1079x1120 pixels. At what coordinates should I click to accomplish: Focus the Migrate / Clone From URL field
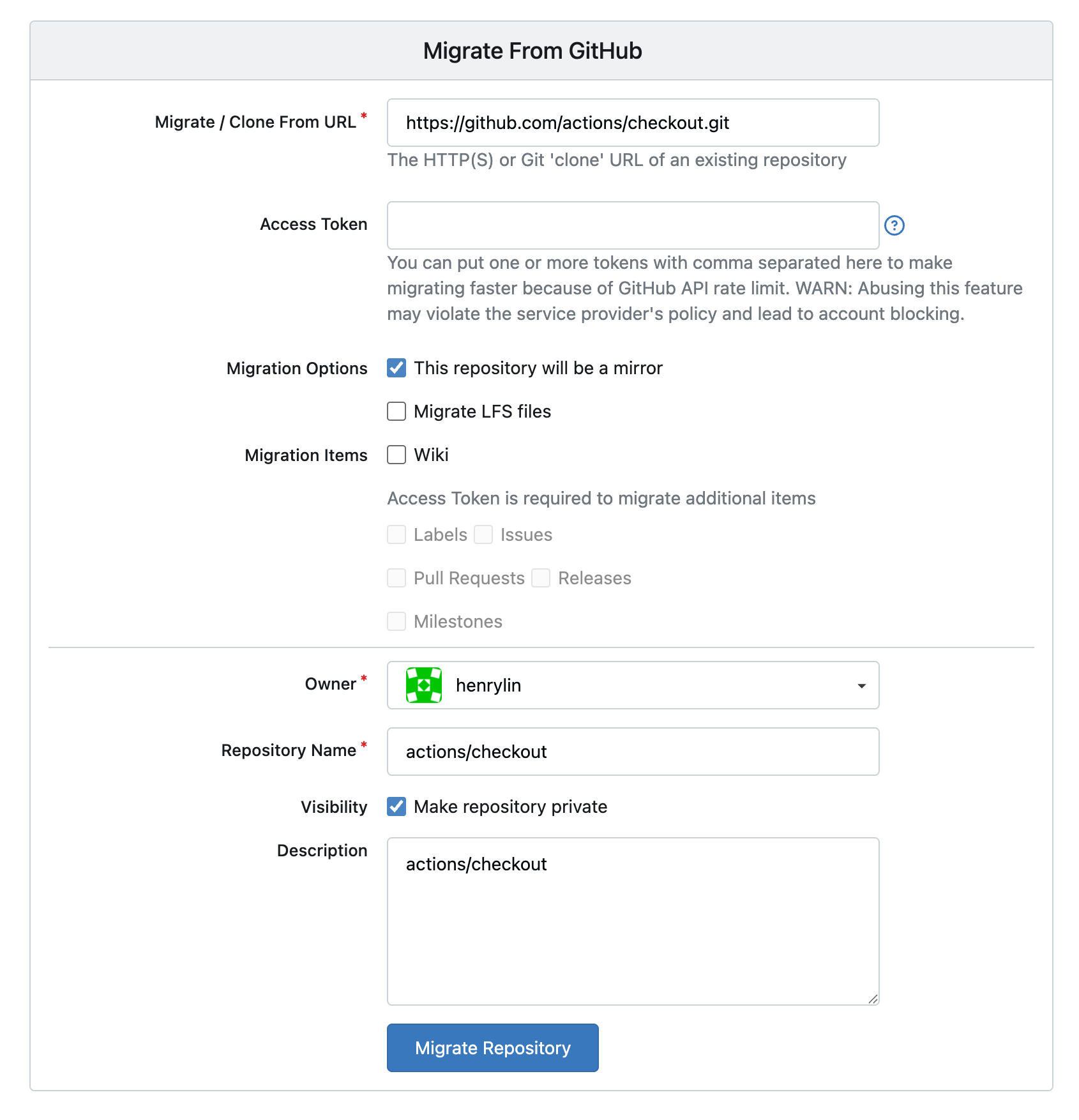click(x=632, y=123)
